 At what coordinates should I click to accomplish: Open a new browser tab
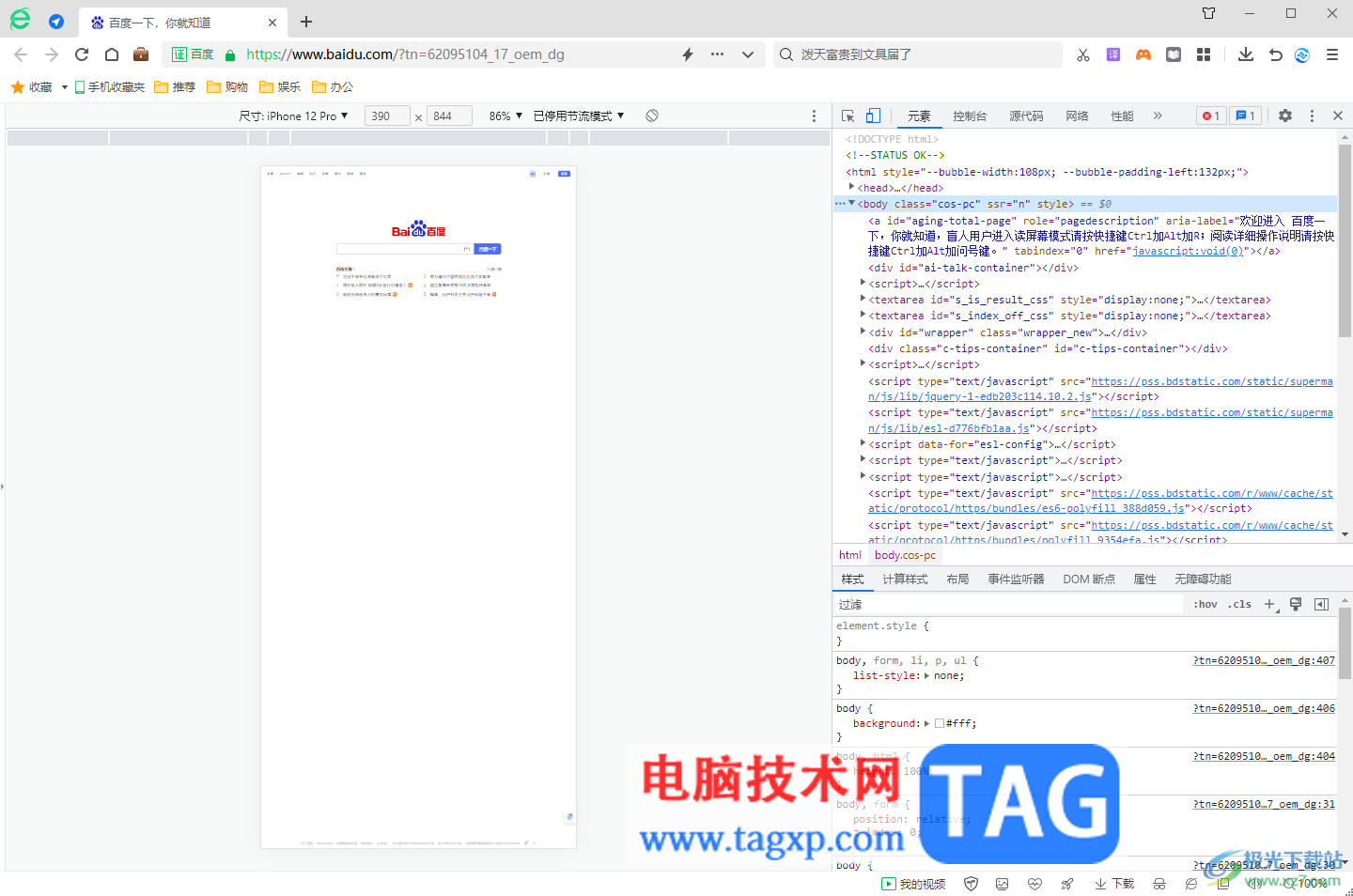point(306,22)
